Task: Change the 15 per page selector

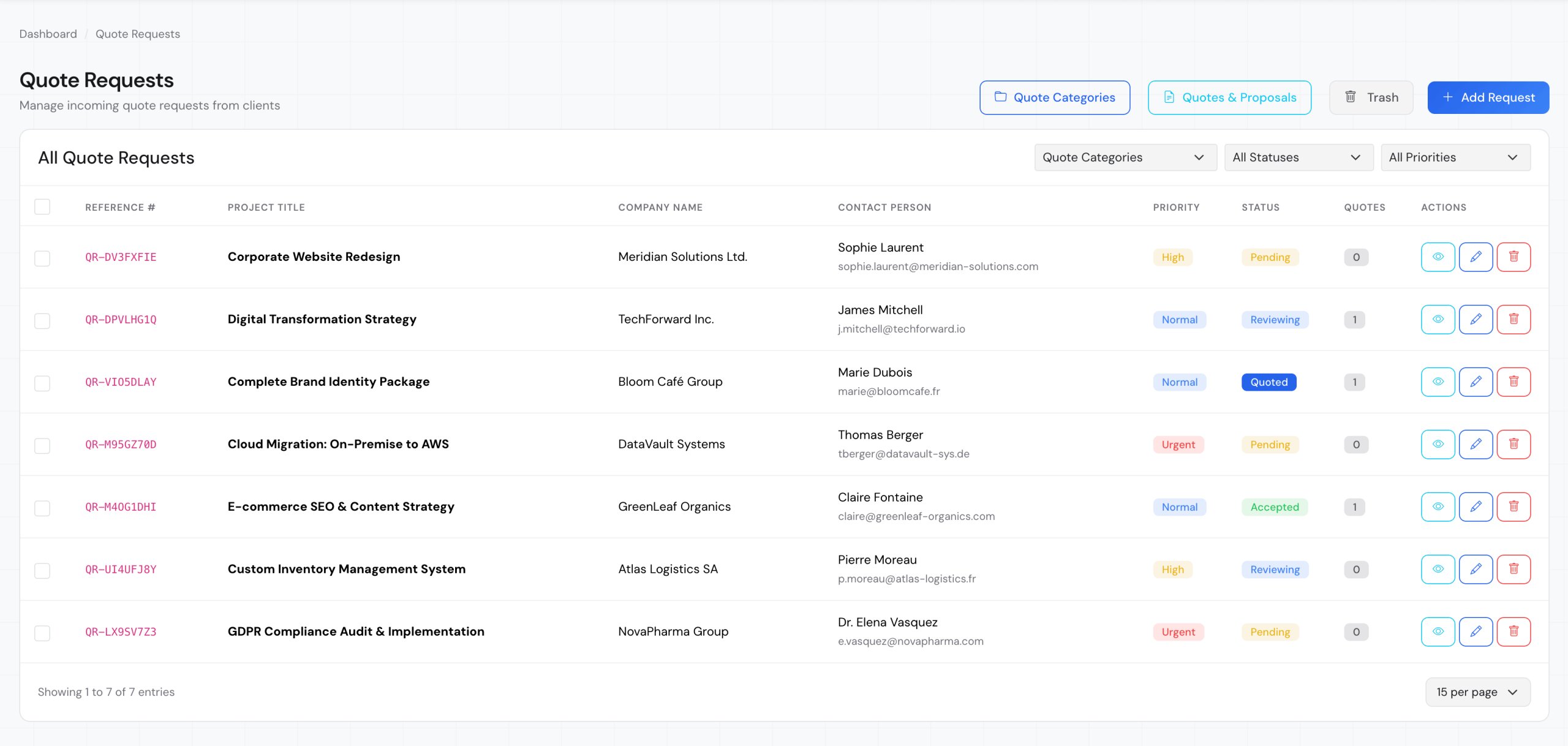Action: [1477, 691]
